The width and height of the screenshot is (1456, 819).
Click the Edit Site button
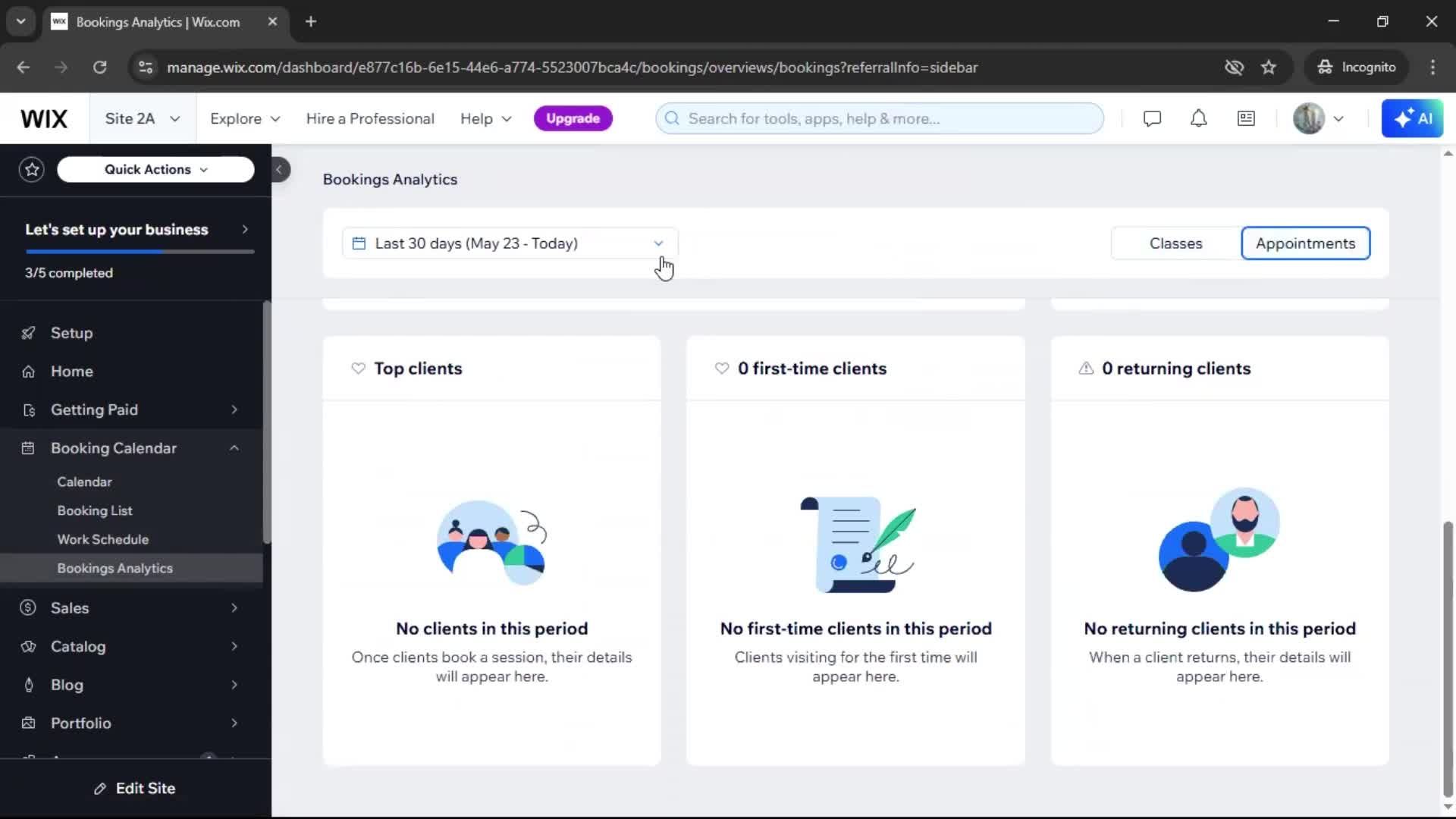pos(135,789)
